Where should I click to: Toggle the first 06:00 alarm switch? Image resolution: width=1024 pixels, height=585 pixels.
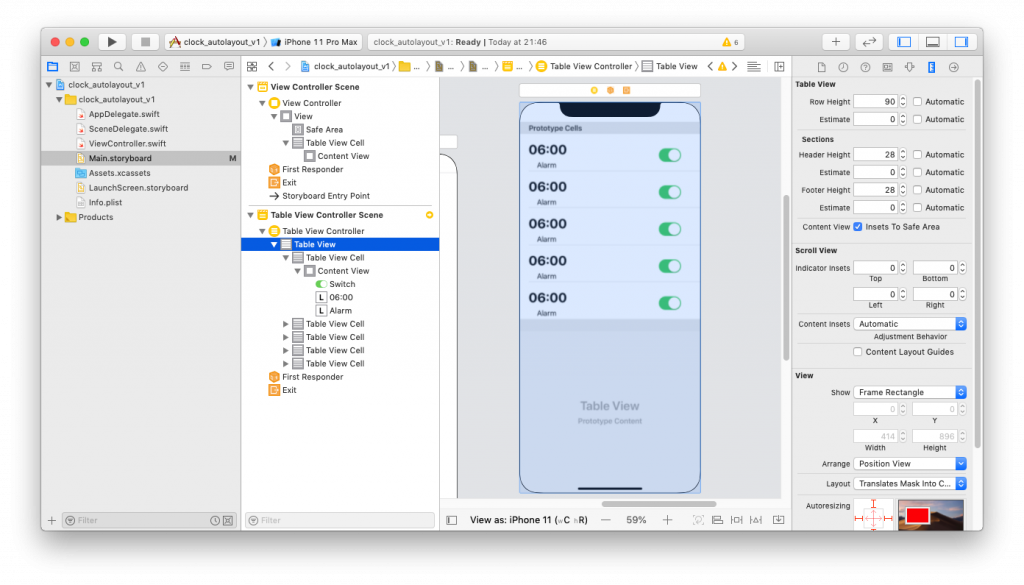[x=669, y=155]
